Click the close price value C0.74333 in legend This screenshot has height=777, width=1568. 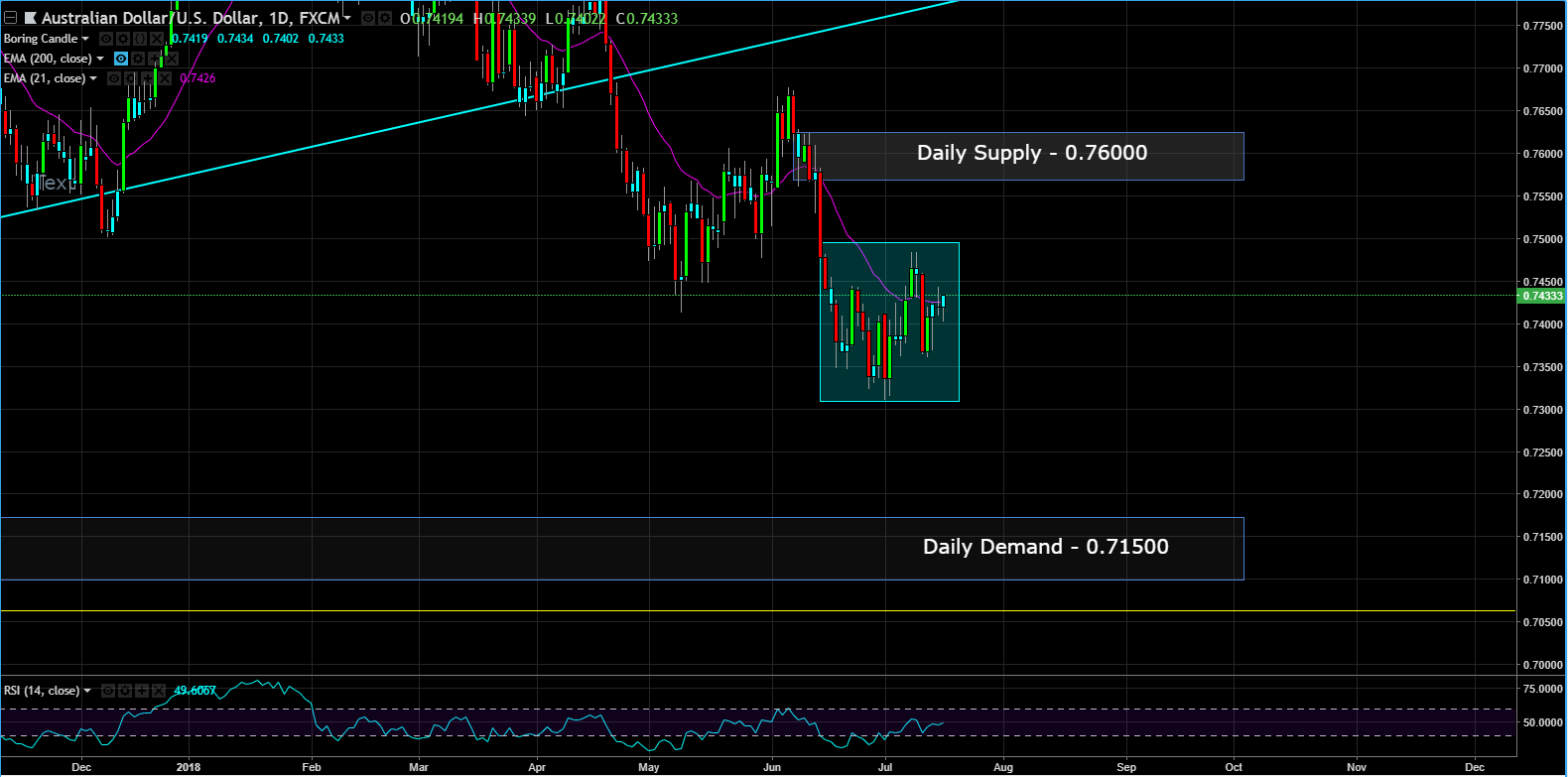pos(647,18)
